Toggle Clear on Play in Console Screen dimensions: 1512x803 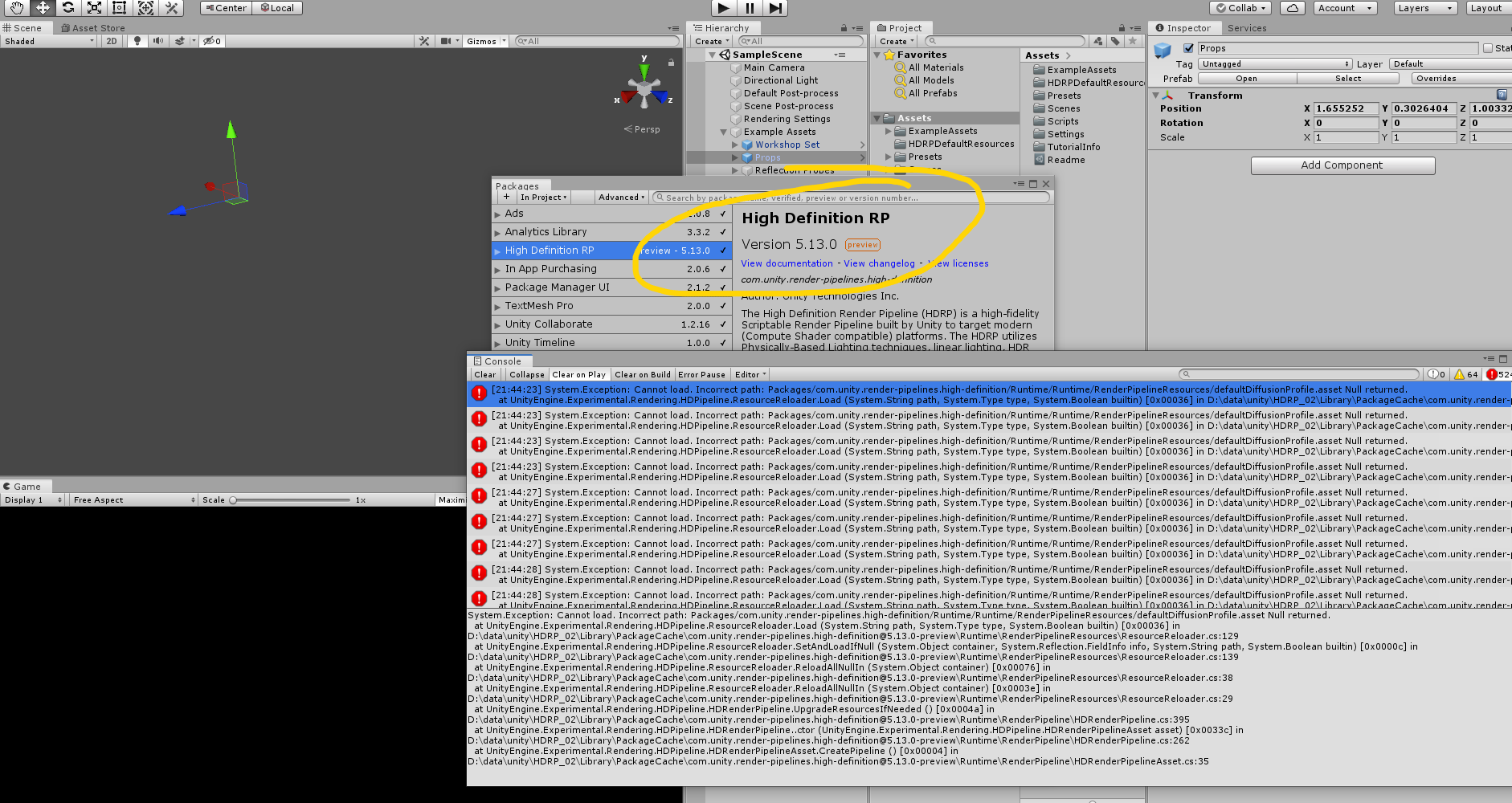click(578, 374)
